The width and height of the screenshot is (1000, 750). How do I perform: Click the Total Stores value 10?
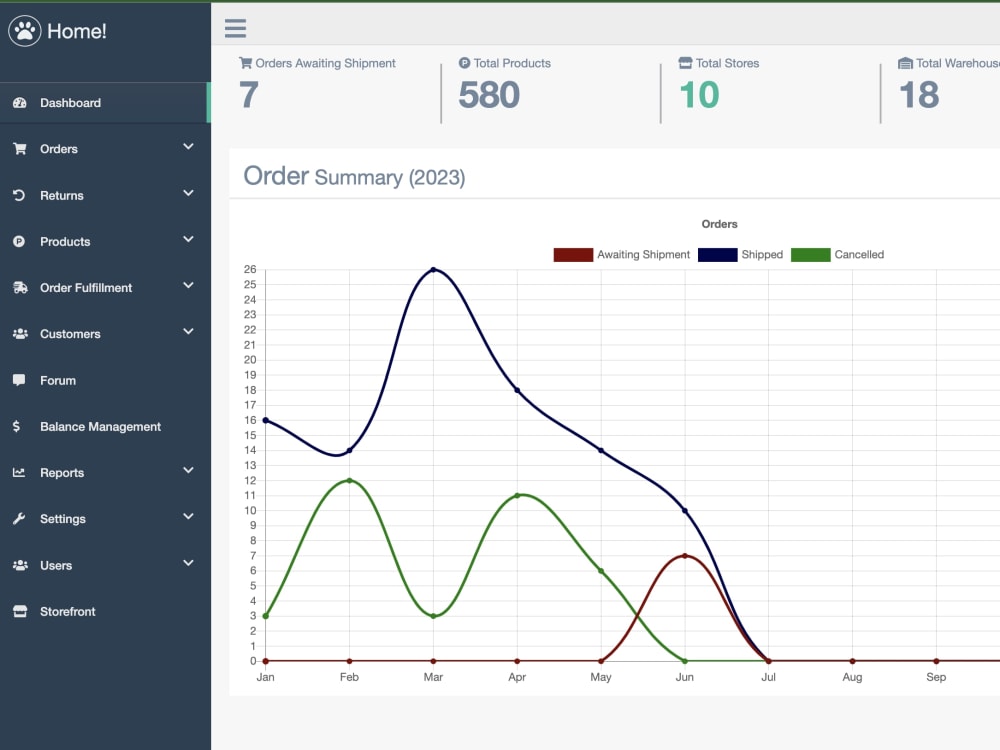click(699, 95)
